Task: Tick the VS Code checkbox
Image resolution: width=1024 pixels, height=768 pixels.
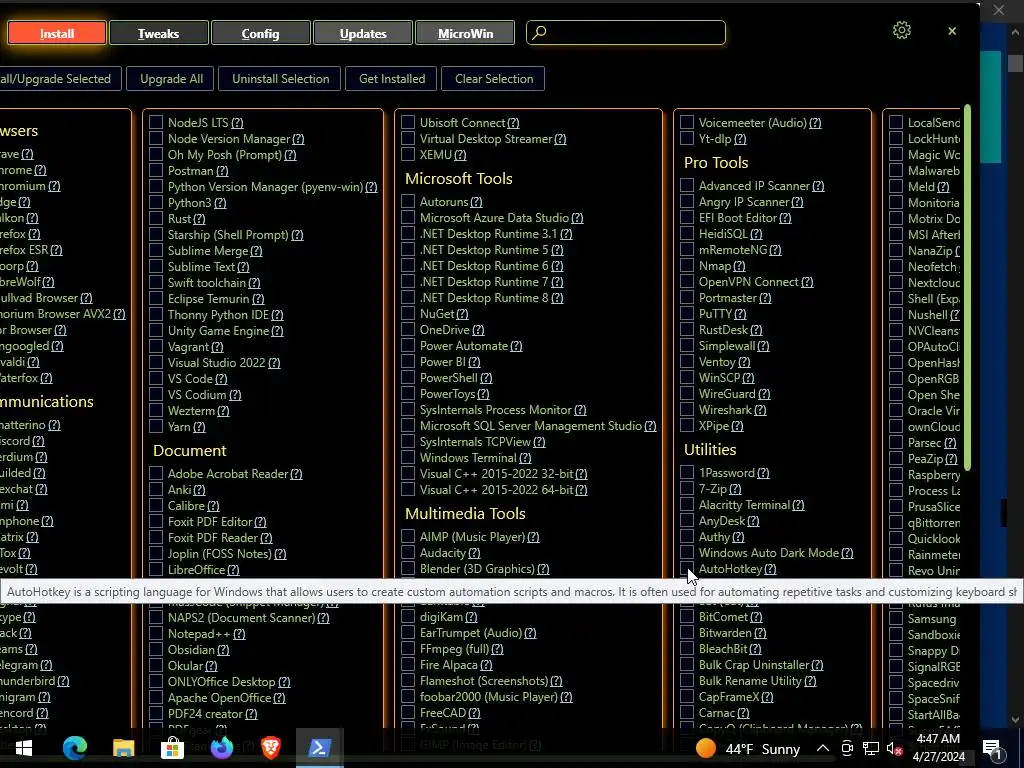Action: 156,378
